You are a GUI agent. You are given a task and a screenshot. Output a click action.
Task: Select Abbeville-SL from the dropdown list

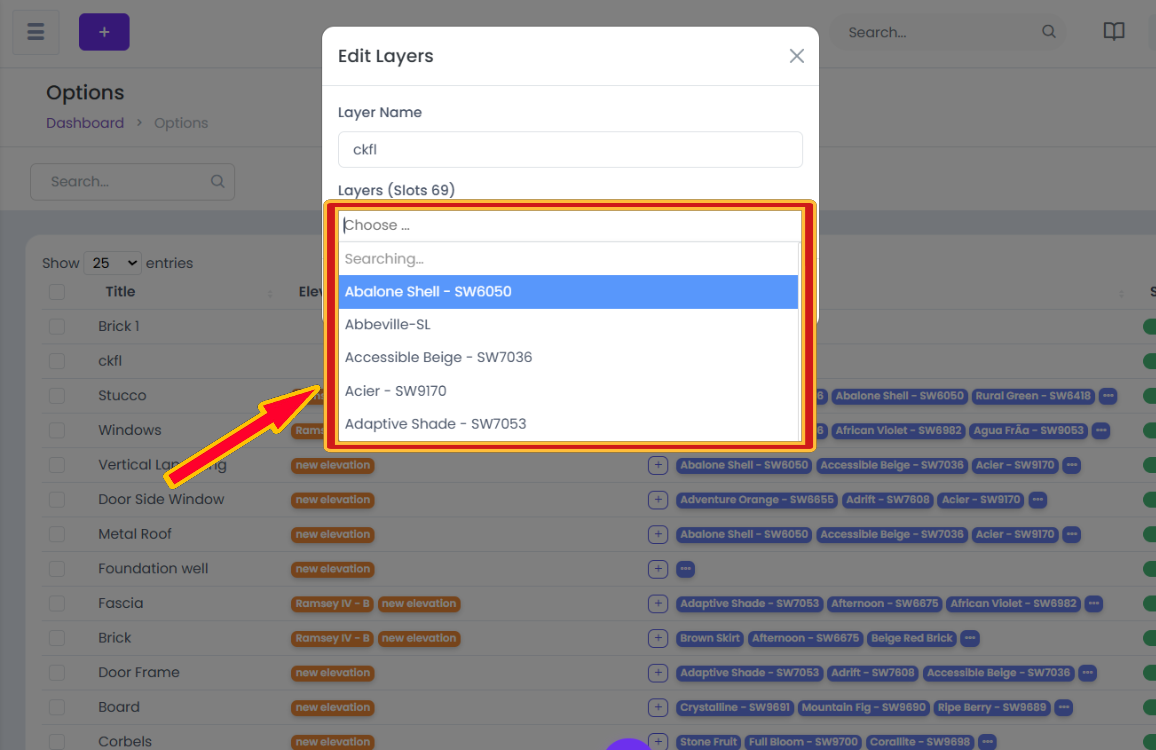(x=568, y=324)
